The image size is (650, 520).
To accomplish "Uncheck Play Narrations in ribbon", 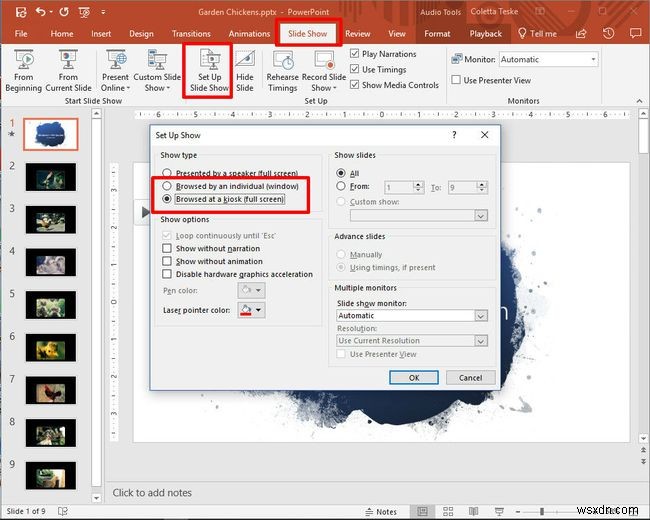I will 354,53.
